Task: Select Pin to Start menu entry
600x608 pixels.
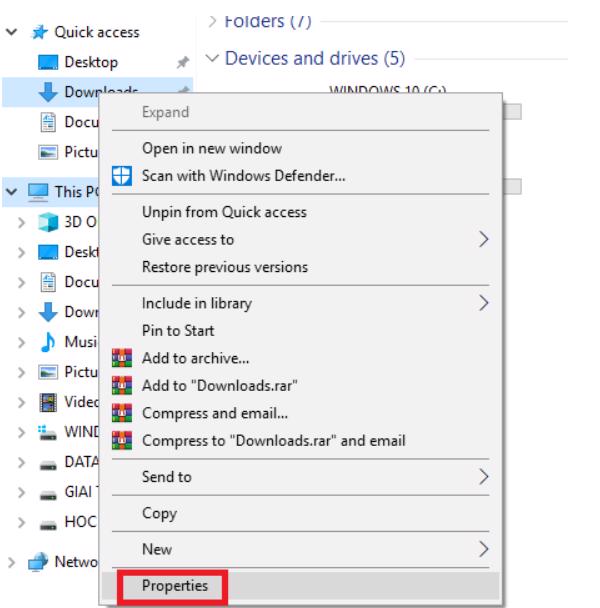Action: click(x=180, y=330)
